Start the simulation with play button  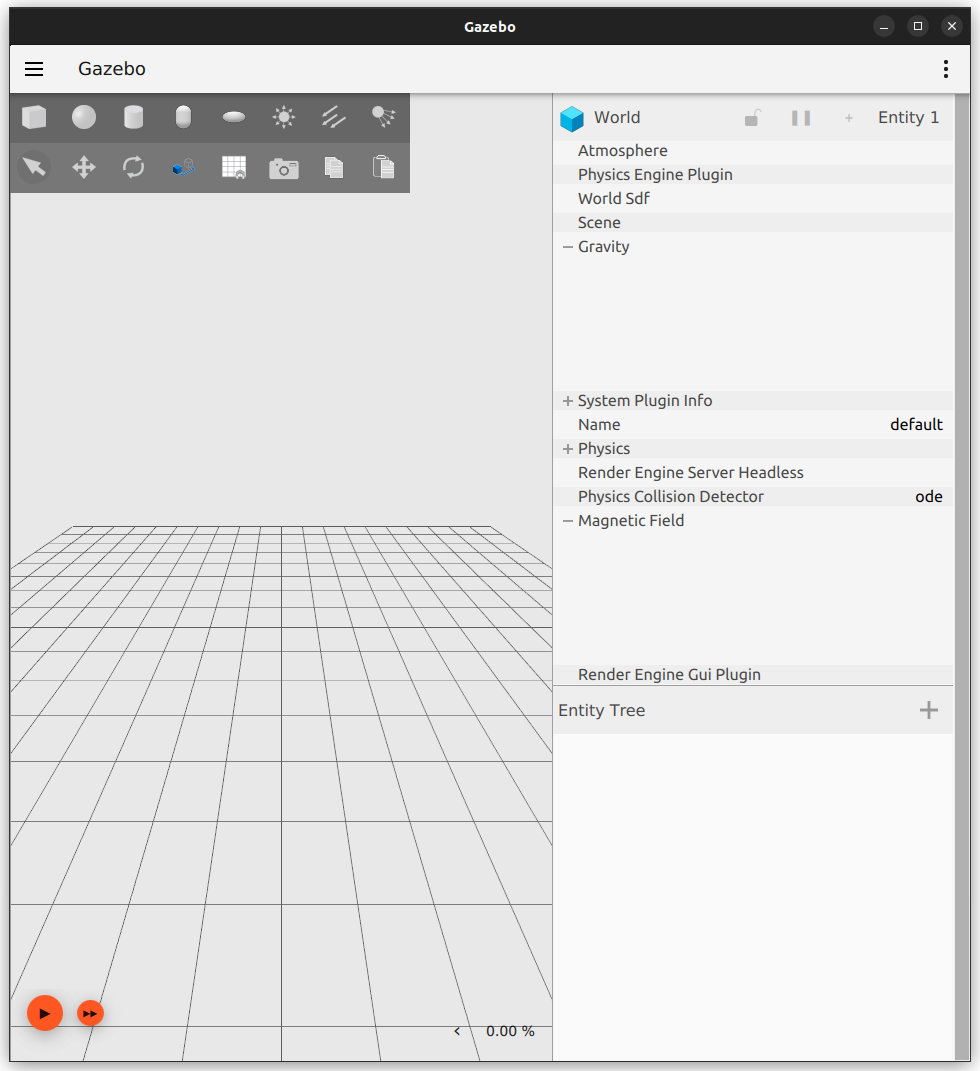click(x=45, y=1014)
